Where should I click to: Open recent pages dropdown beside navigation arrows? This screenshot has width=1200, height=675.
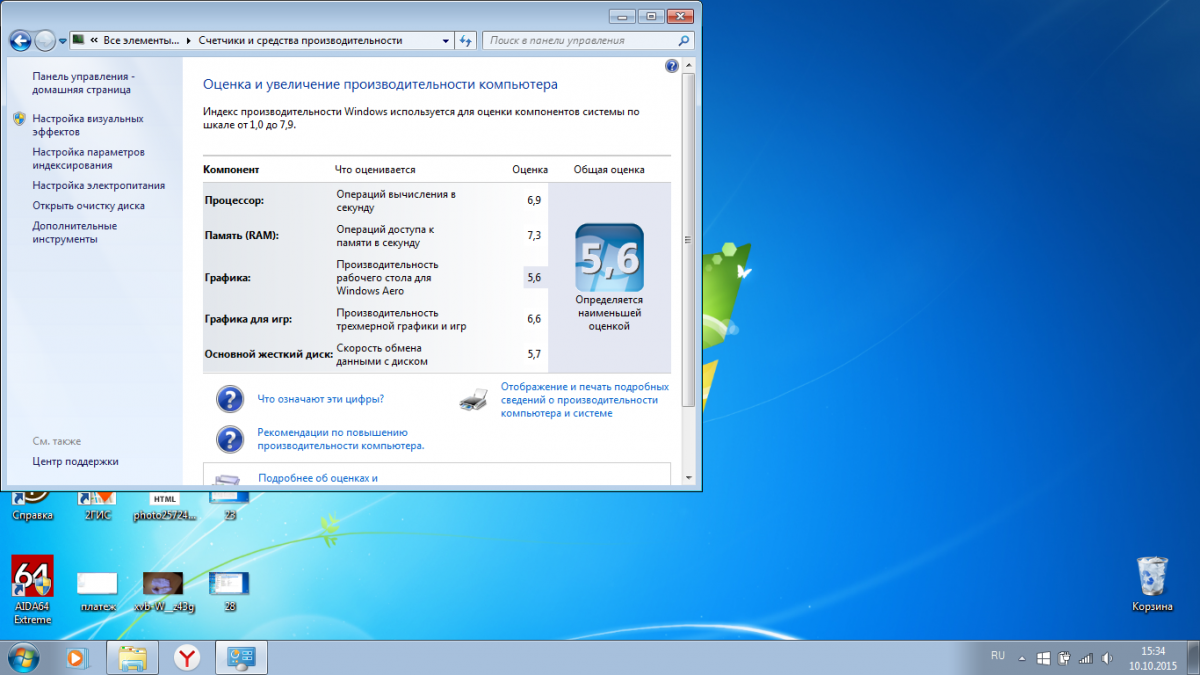point(63,41)
